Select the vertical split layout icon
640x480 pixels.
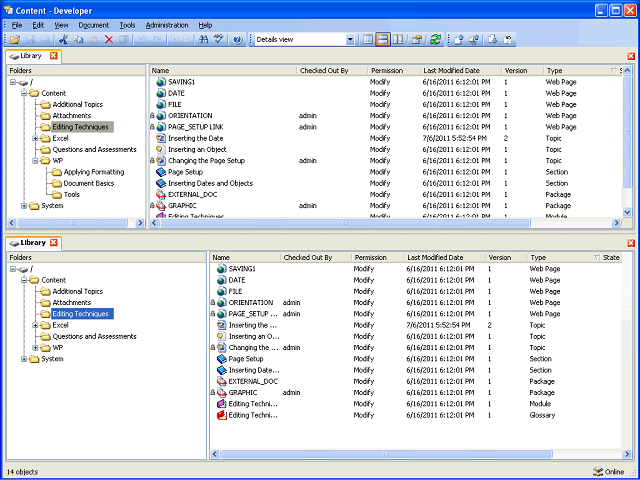[x=398, y=40]
